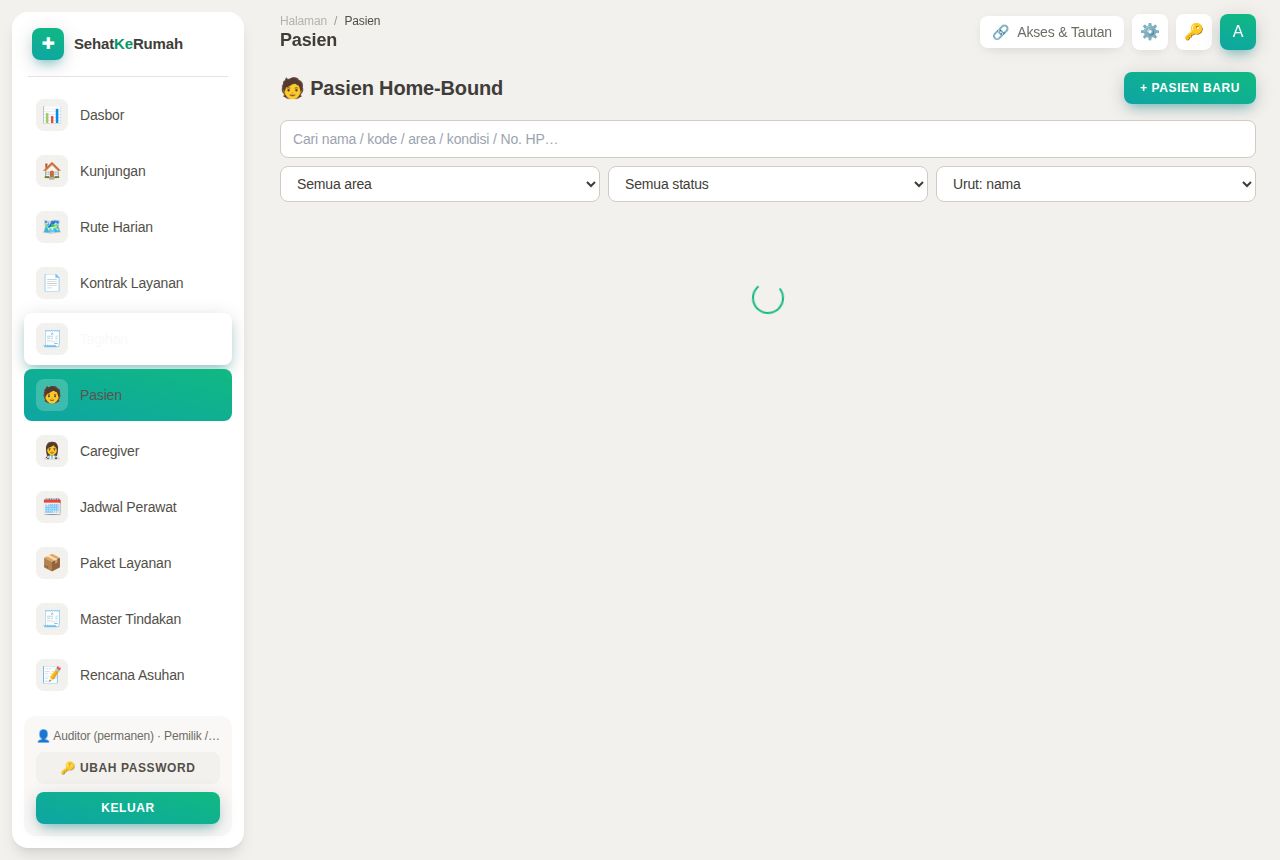Click the Kunjungan house icon
The height and width of the screenshot is (860, 1280).
pos(52,171)
